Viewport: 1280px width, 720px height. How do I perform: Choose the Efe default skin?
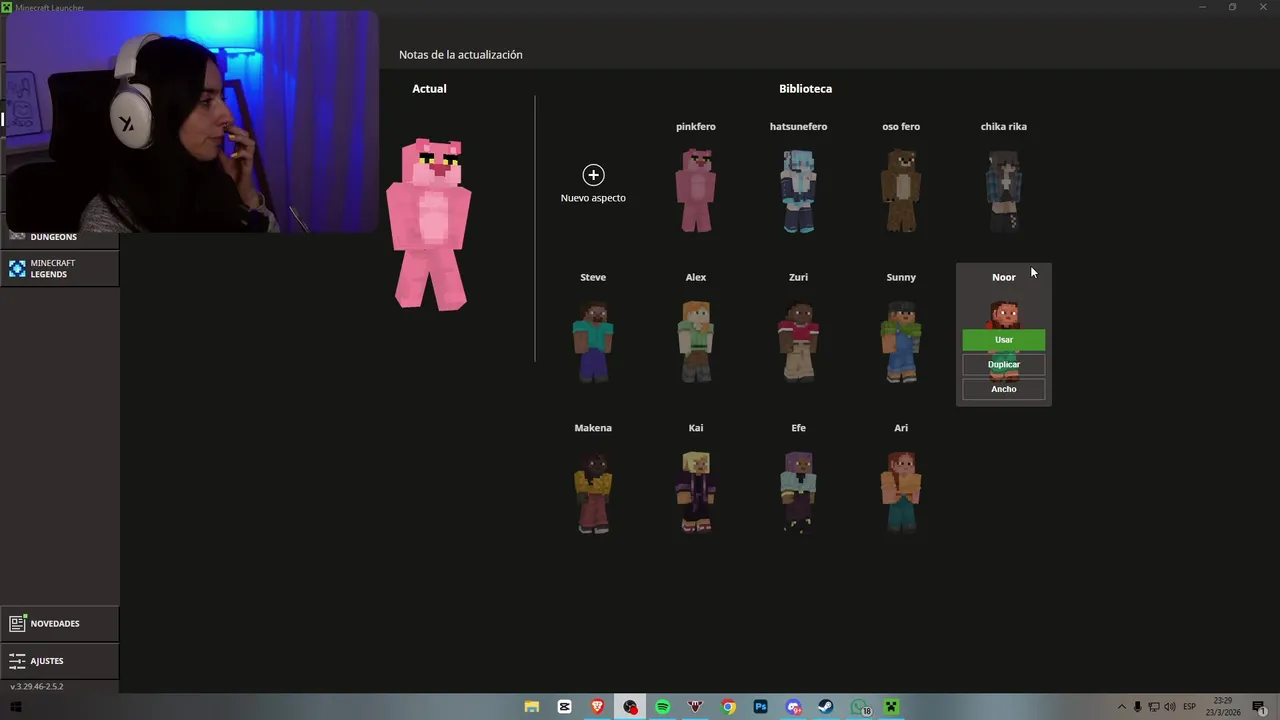(x=798, y=492)
